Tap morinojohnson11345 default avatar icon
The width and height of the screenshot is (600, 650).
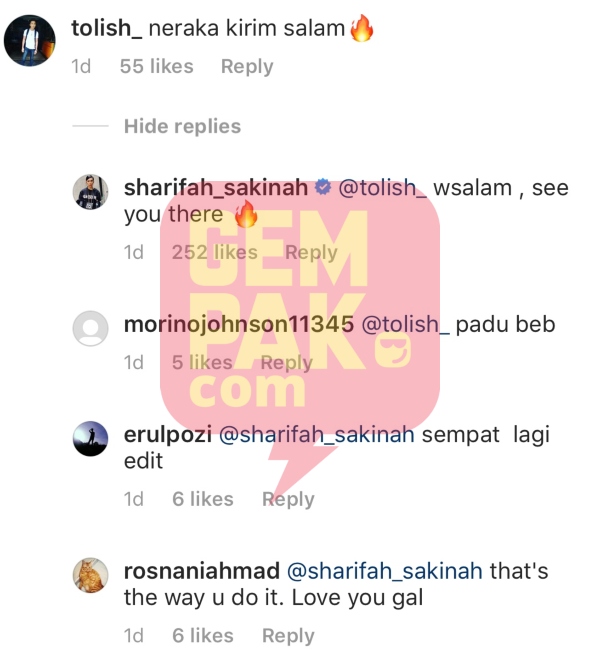[x=90, y=328]
